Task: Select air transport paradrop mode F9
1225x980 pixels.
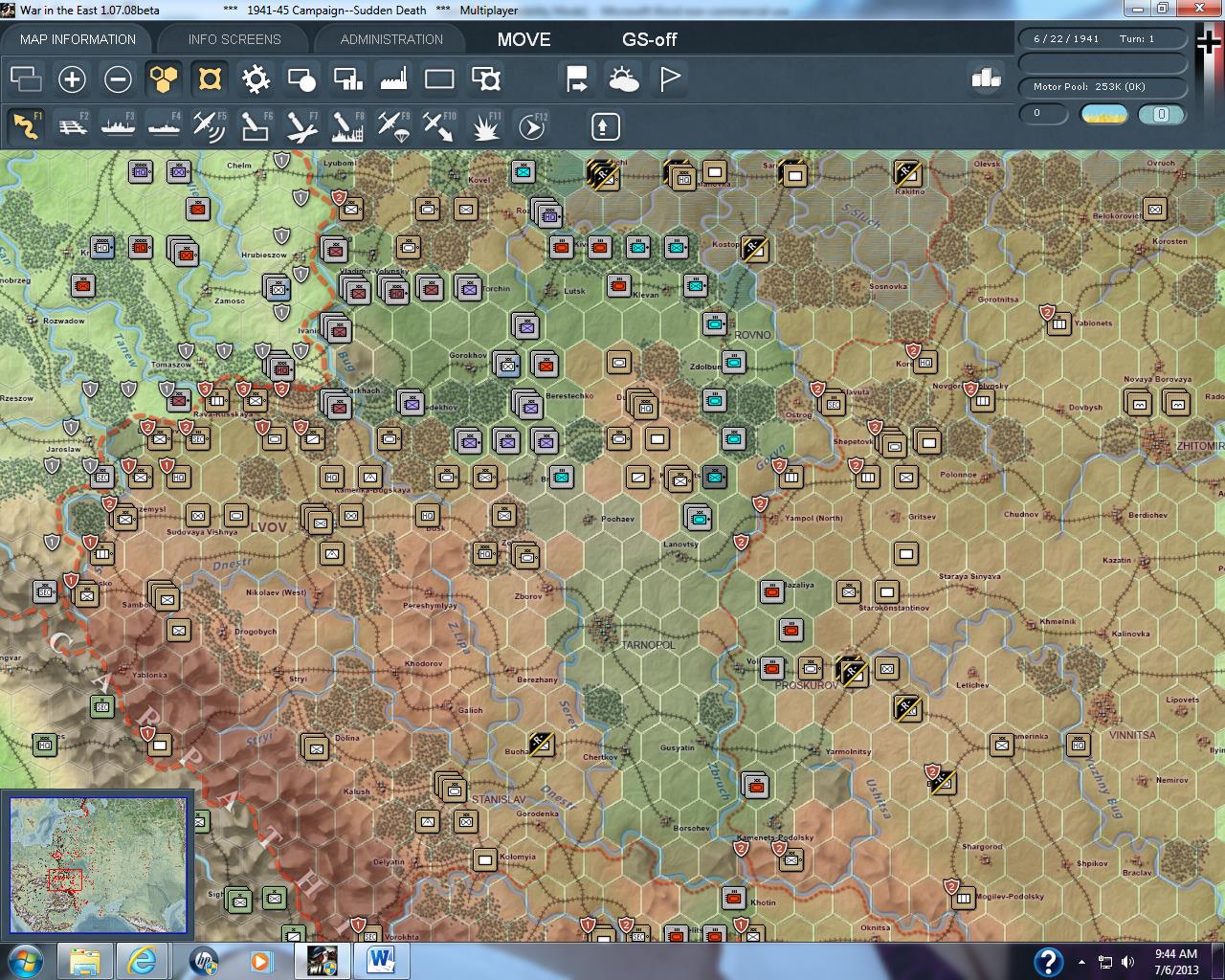Action: coord(393,126)
